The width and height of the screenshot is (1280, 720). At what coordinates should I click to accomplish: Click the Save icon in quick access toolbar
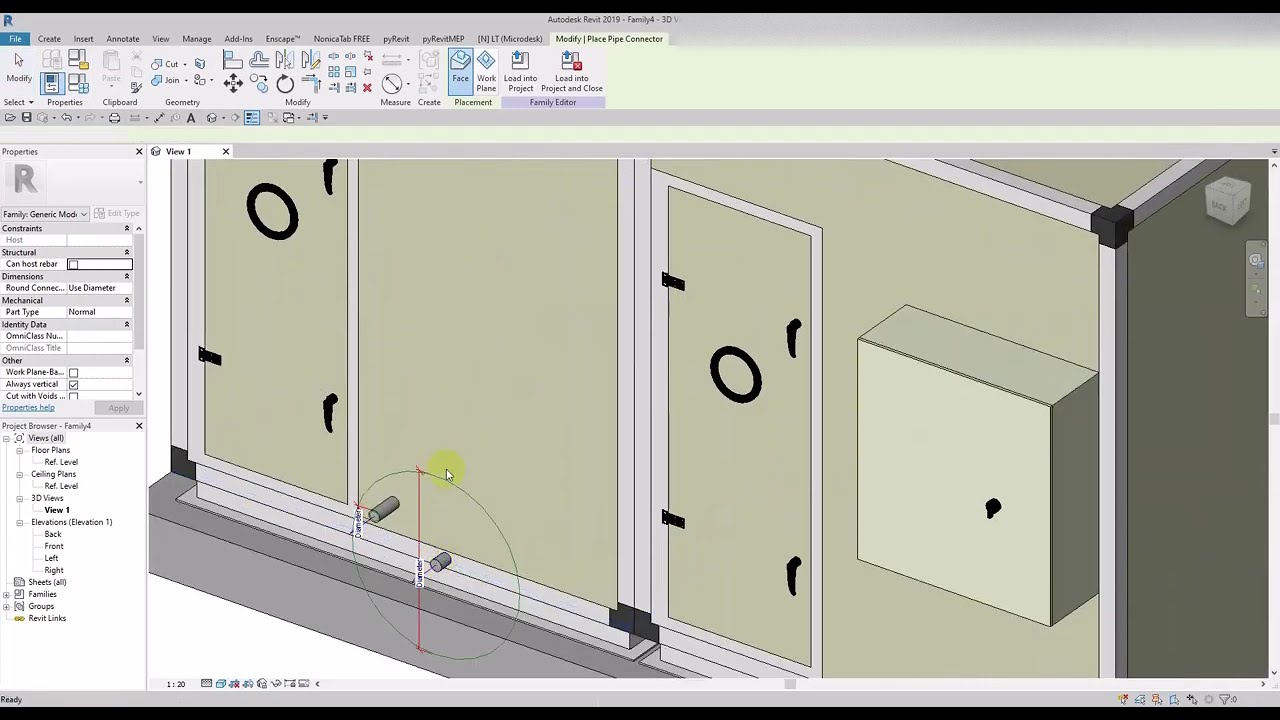[26, 118]
